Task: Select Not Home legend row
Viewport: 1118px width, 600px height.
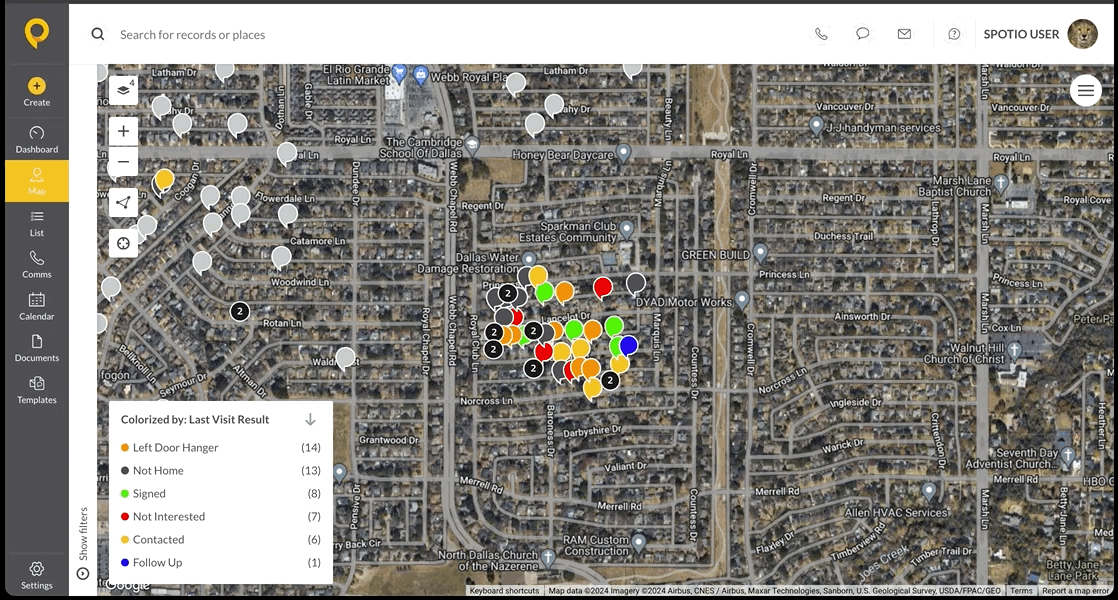Action: coord(221,470)
